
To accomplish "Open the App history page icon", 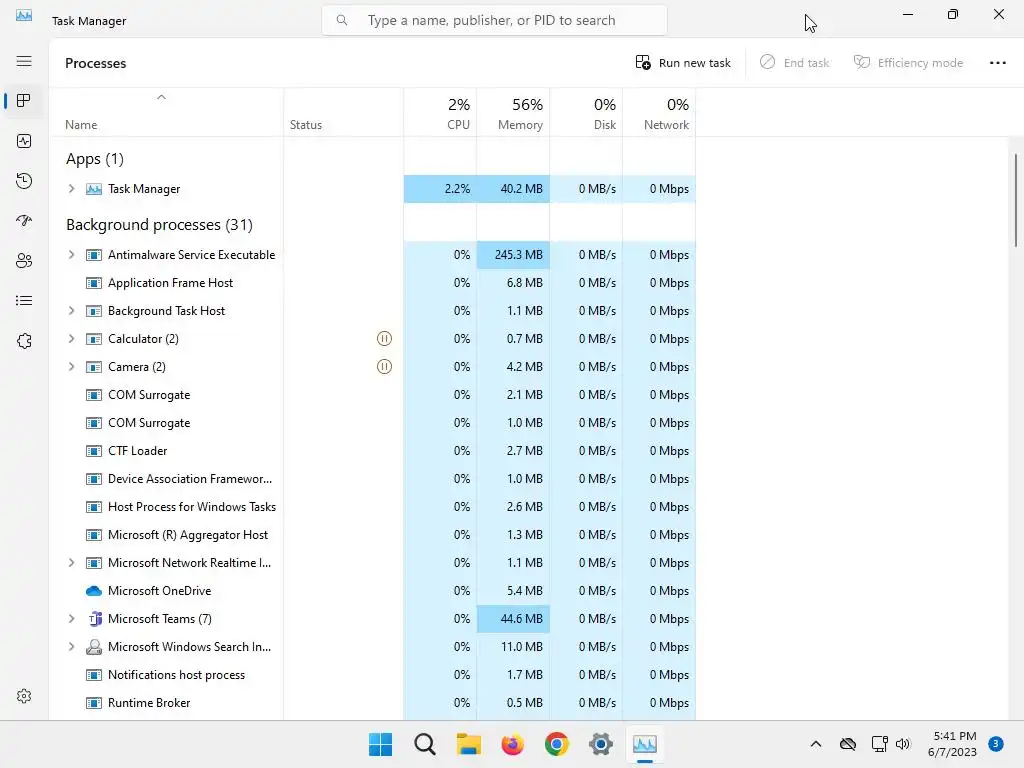I will click(24, 181).
